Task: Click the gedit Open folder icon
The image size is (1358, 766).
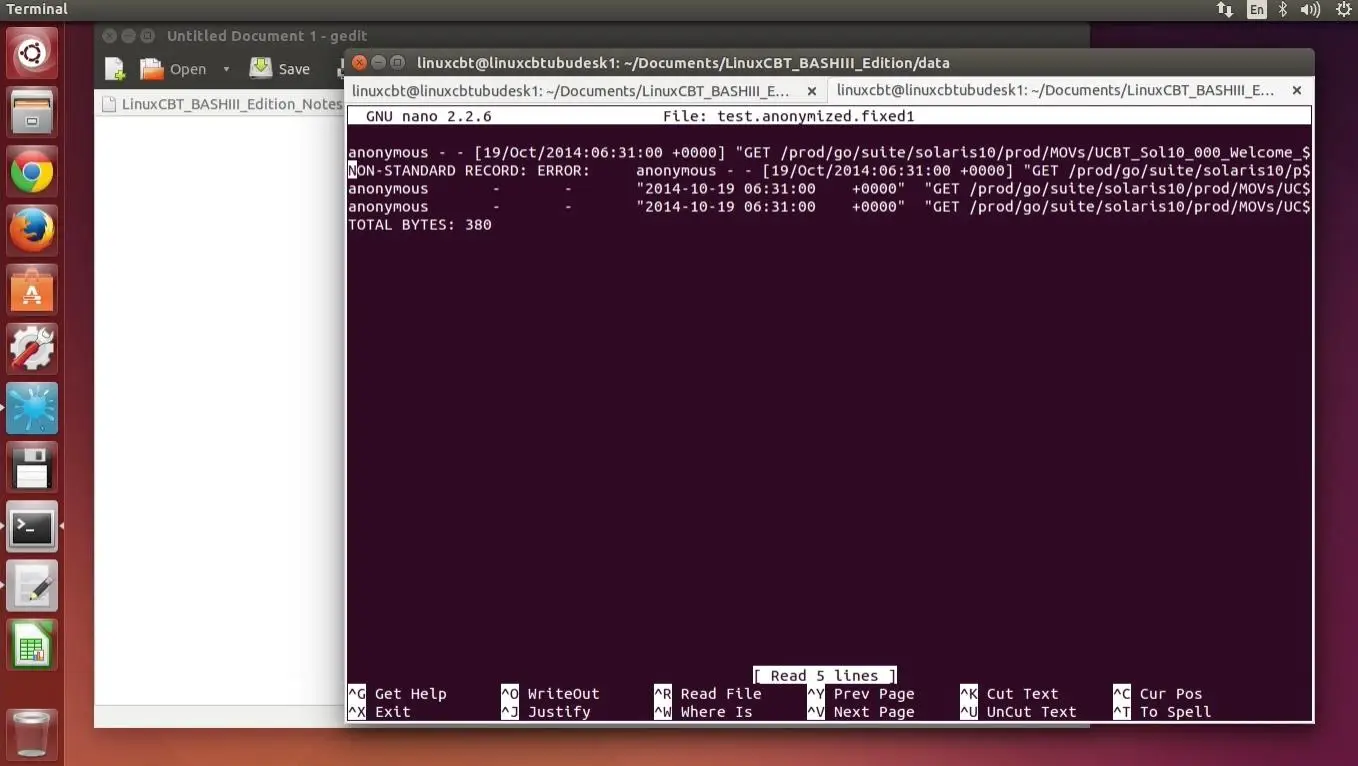Action: [152, 69]
